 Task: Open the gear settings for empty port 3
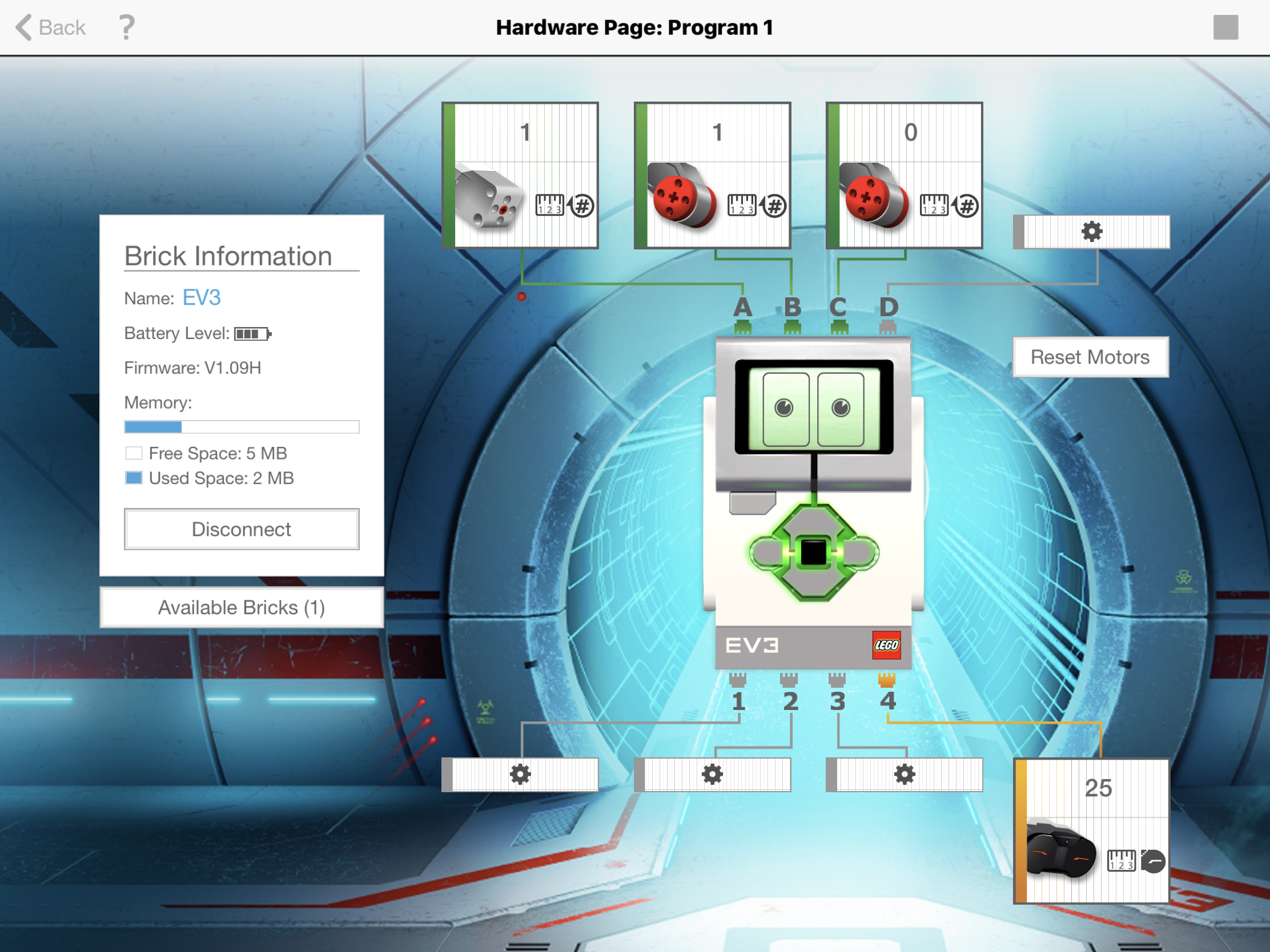[905, 774]
